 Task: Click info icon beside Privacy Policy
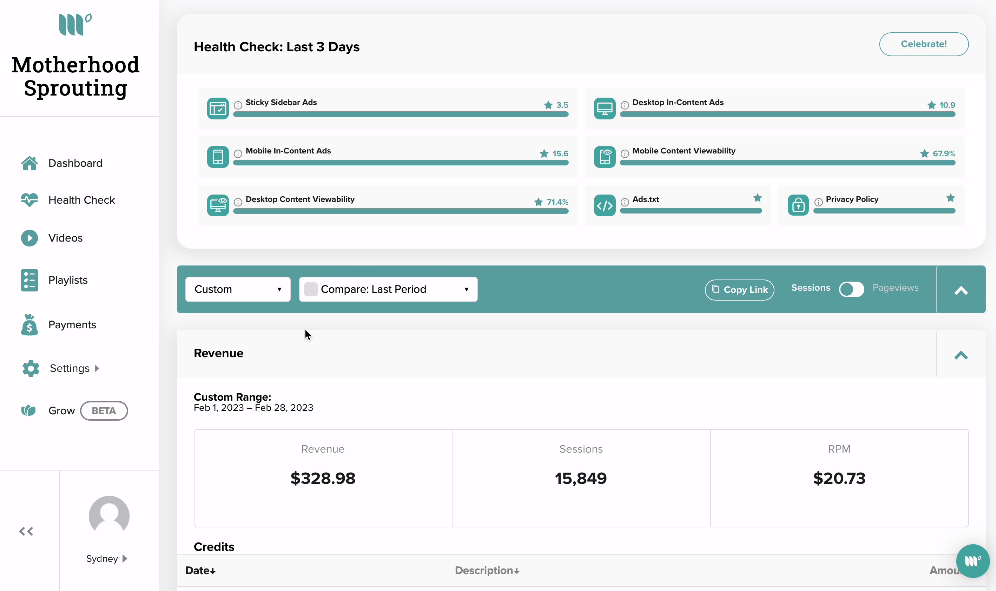[x=819, y=201]
